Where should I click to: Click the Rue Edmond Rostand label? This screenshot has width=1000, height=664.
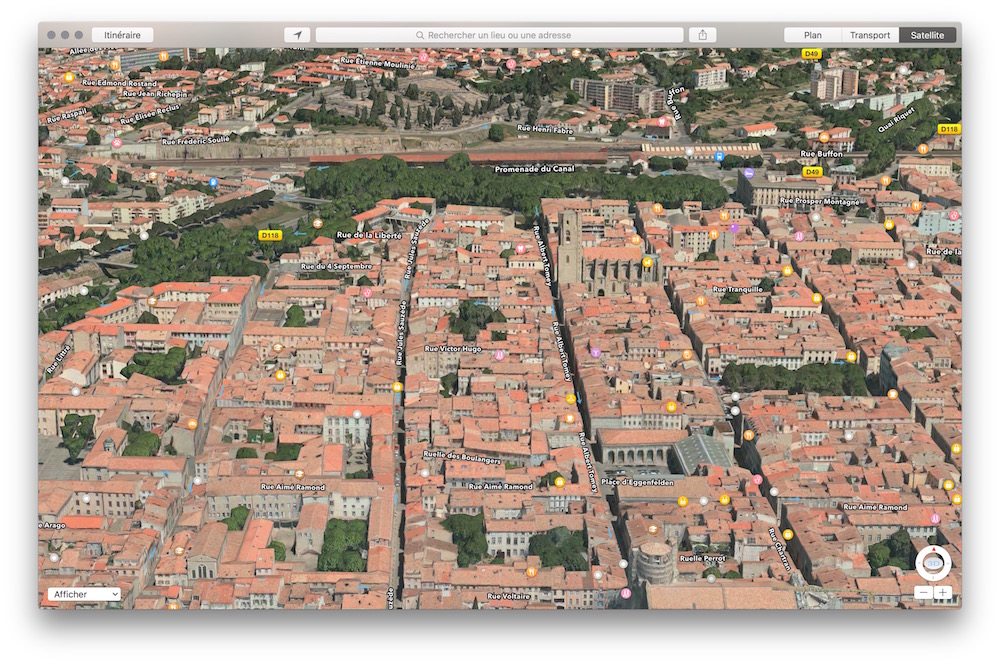click(x=119, y=83)
